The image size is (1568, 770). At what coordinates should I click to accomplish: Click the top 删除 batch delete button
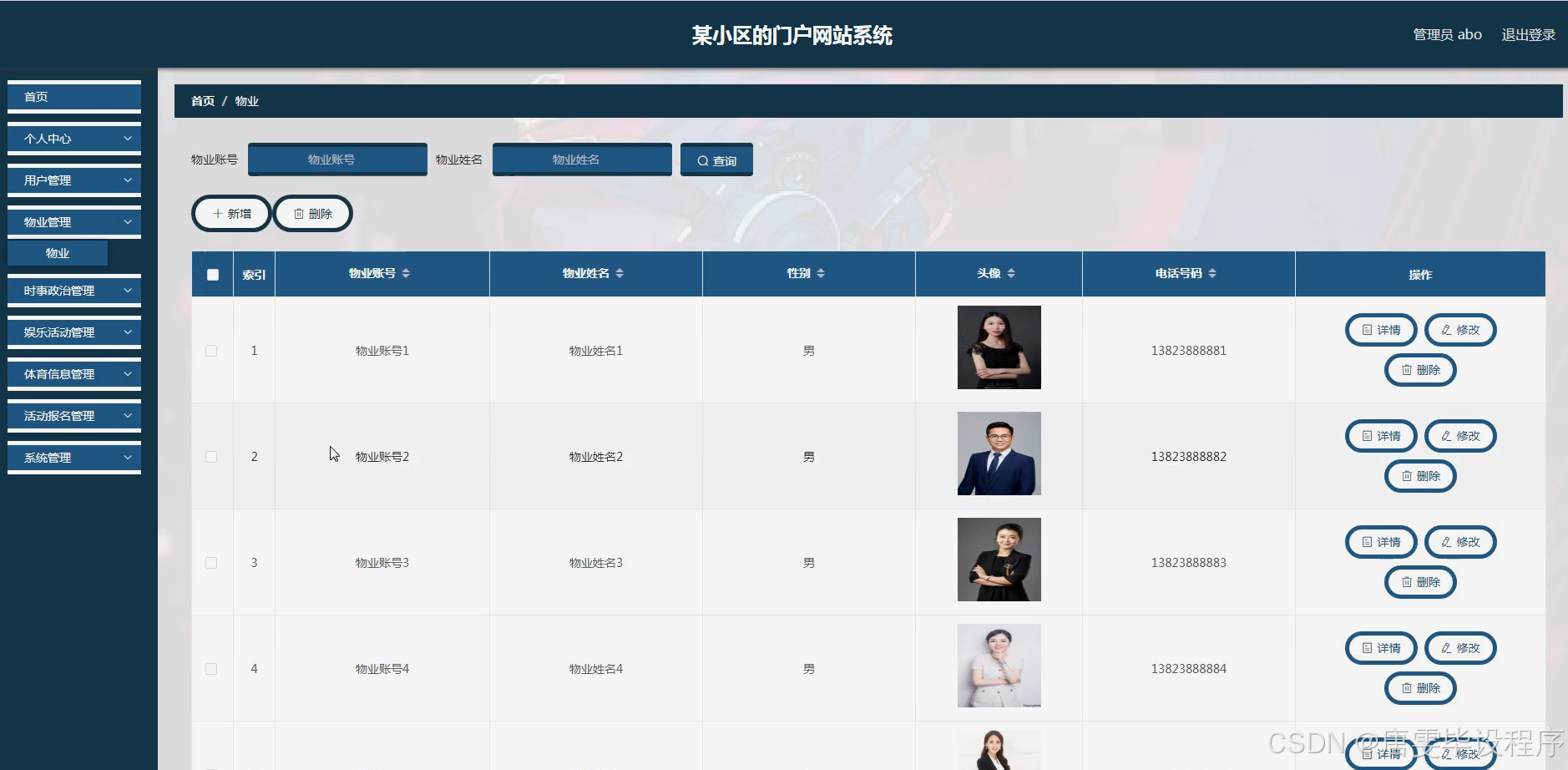(x=313, y=213)
